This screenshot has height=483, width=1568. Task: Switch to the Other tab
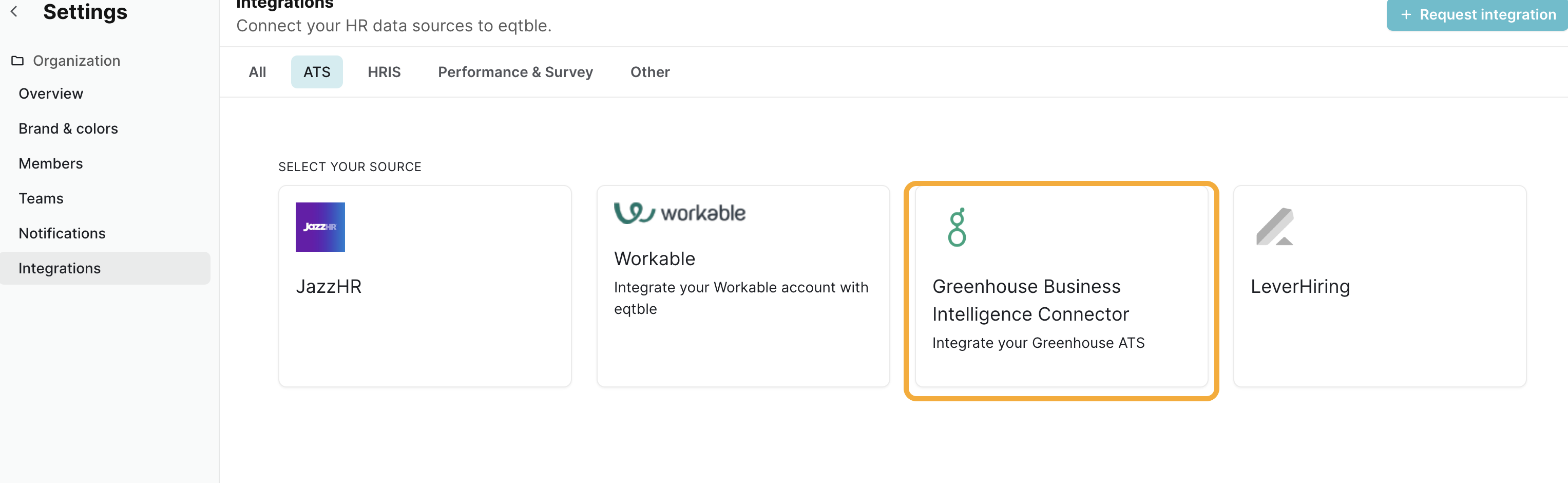tap(649, 72)
